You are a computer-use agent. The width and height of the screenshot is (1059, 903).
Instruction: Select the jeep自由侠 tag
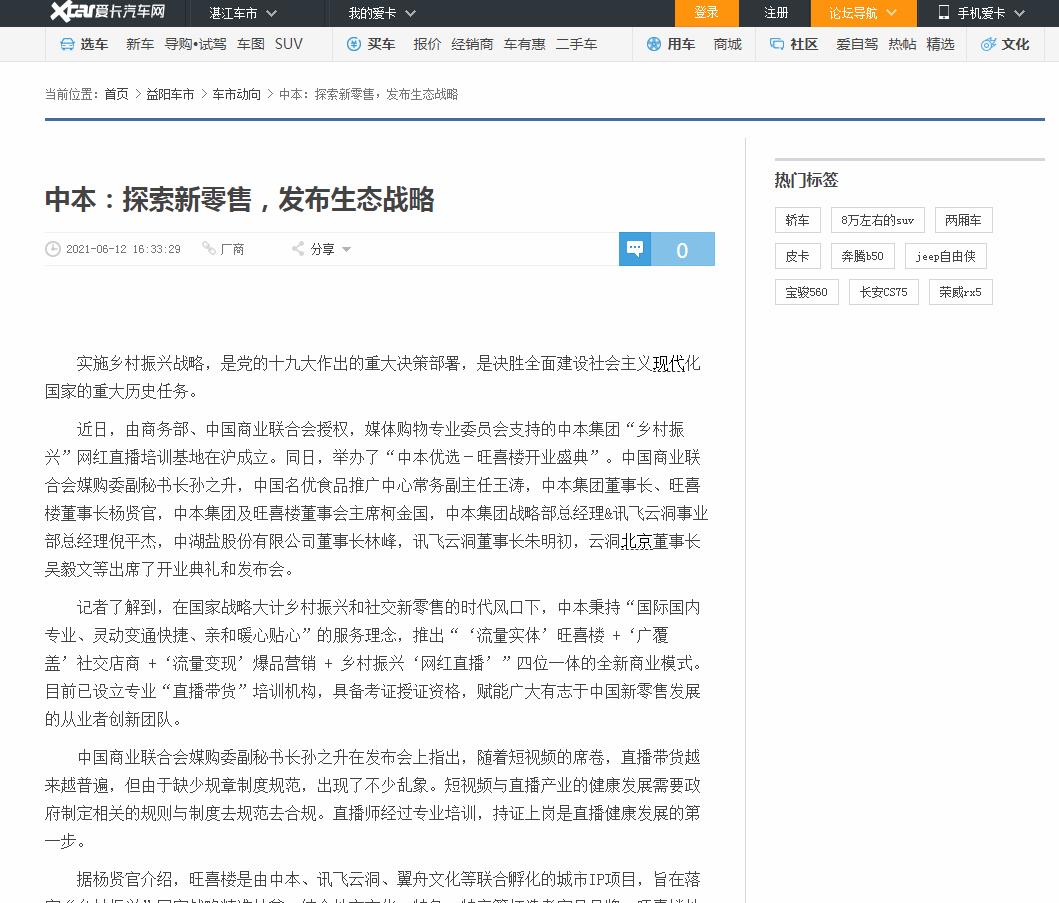point(946,256)
